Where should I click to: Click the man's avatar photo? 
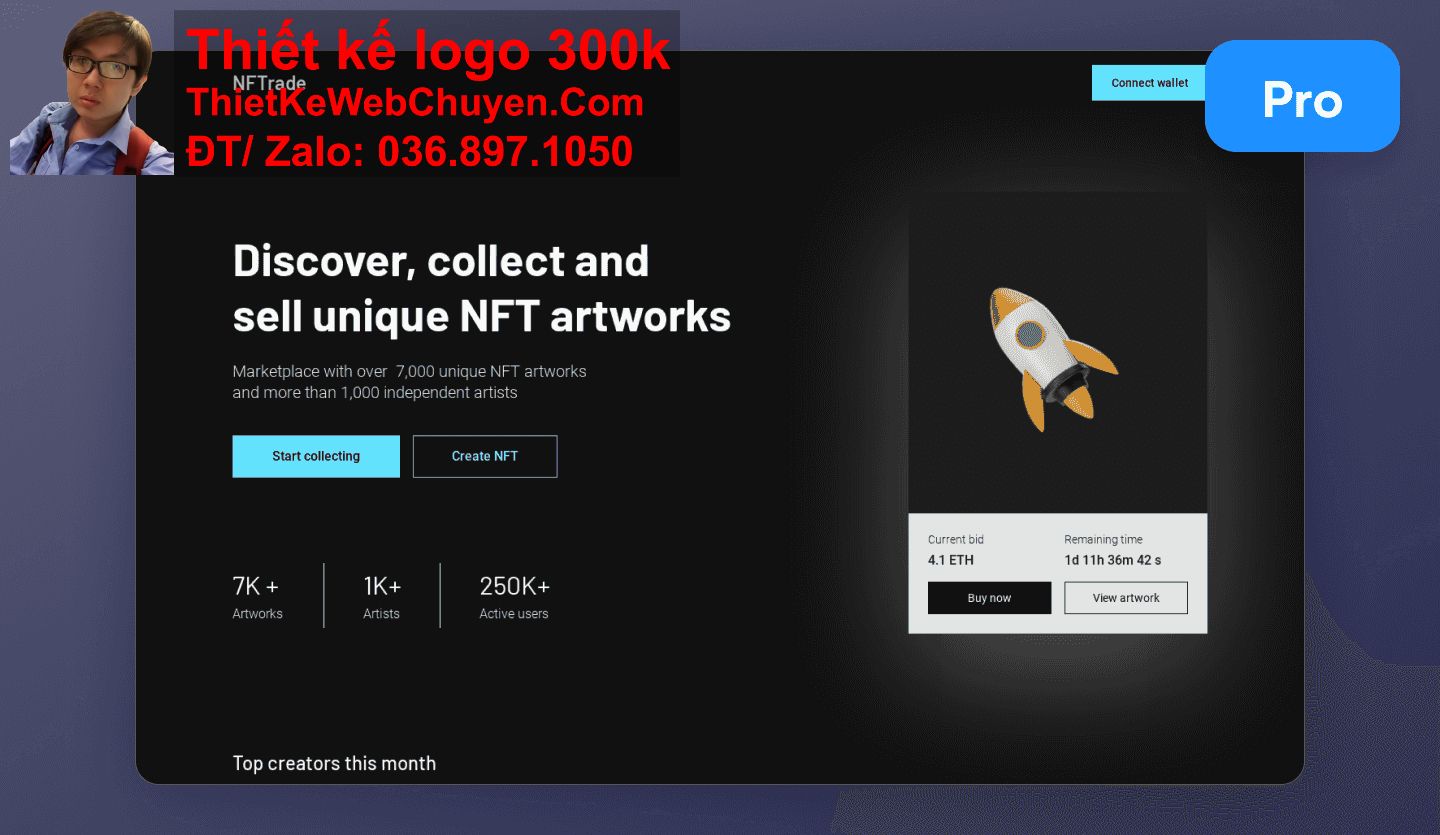click(92, 93)
